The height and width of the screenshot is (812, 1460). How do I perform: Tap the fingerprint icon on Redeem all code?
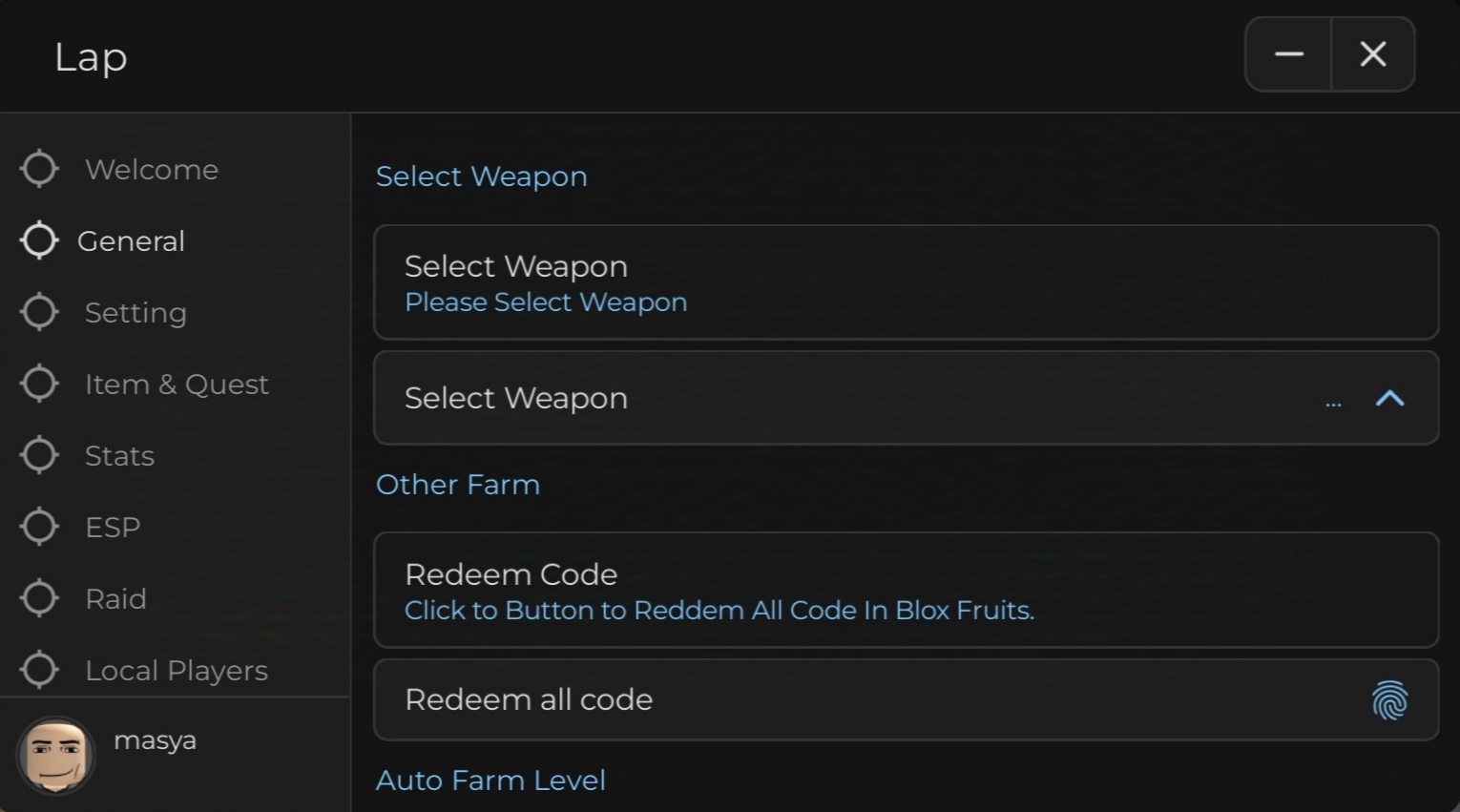tap(1389, 700)
